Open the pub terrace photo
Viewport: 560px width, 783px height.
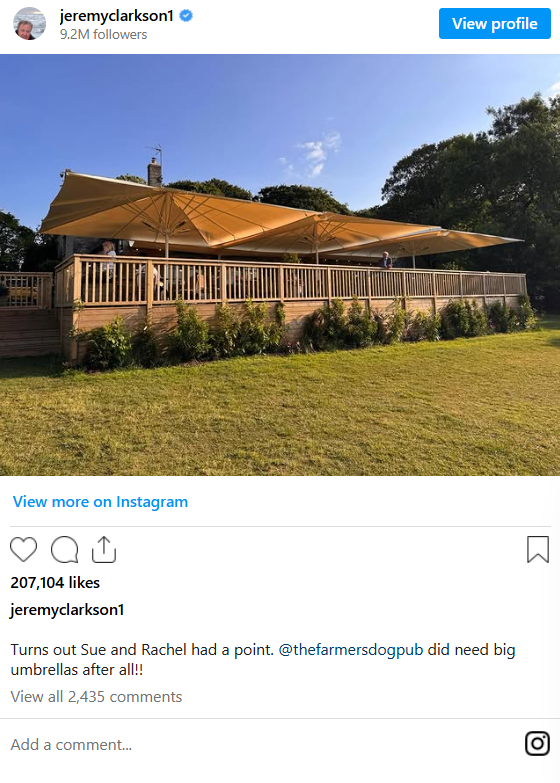point(280,265)
